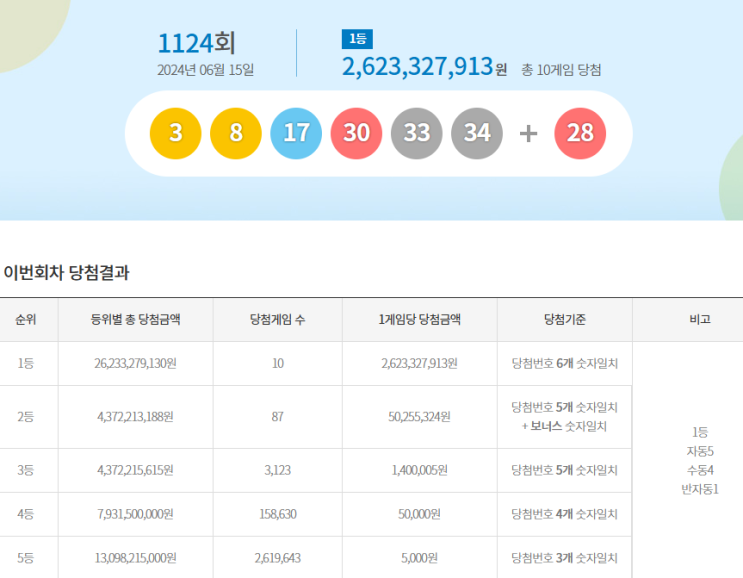Select total prize 26,233,279,130원
The width and height of the screenshot is (743, 578).
click(x=136, y=363)
